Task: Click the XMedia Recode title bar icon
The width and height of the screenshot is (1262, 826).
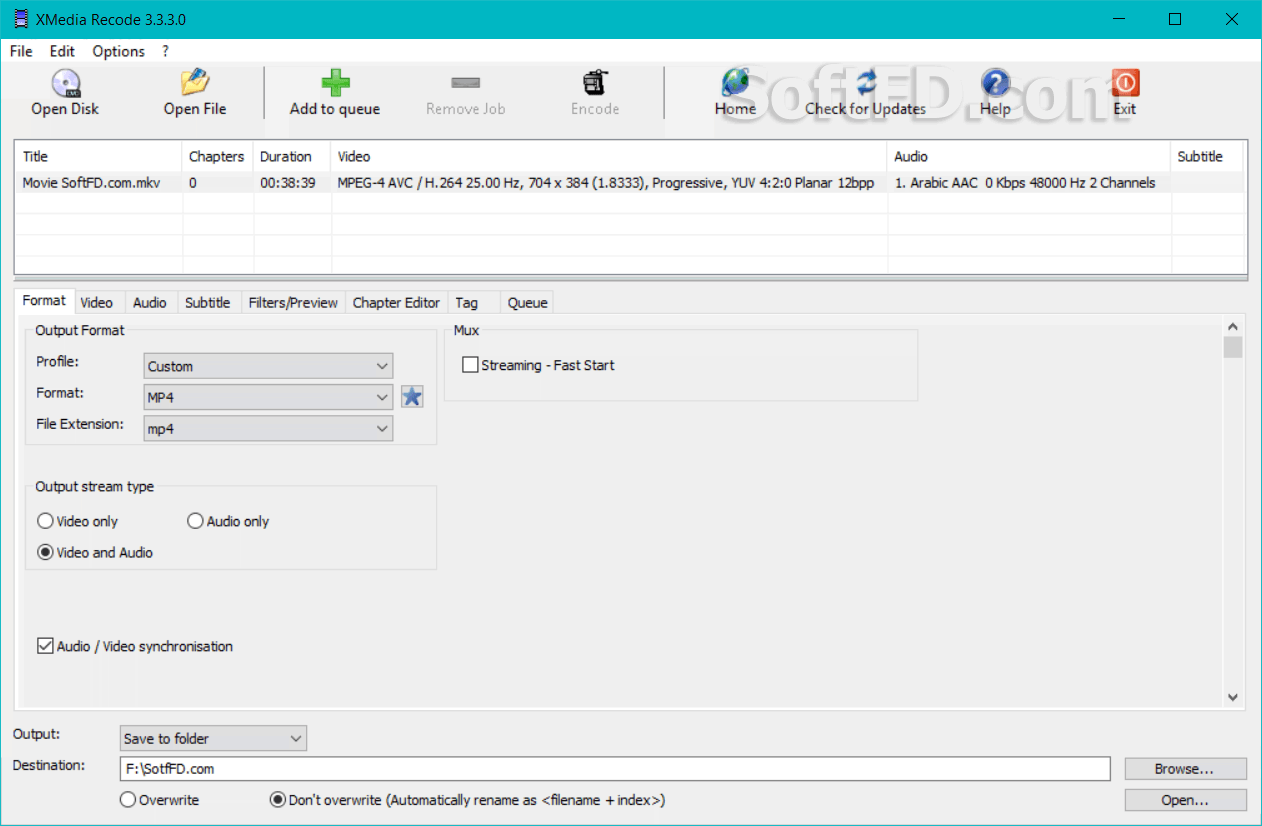Action: 21,19
